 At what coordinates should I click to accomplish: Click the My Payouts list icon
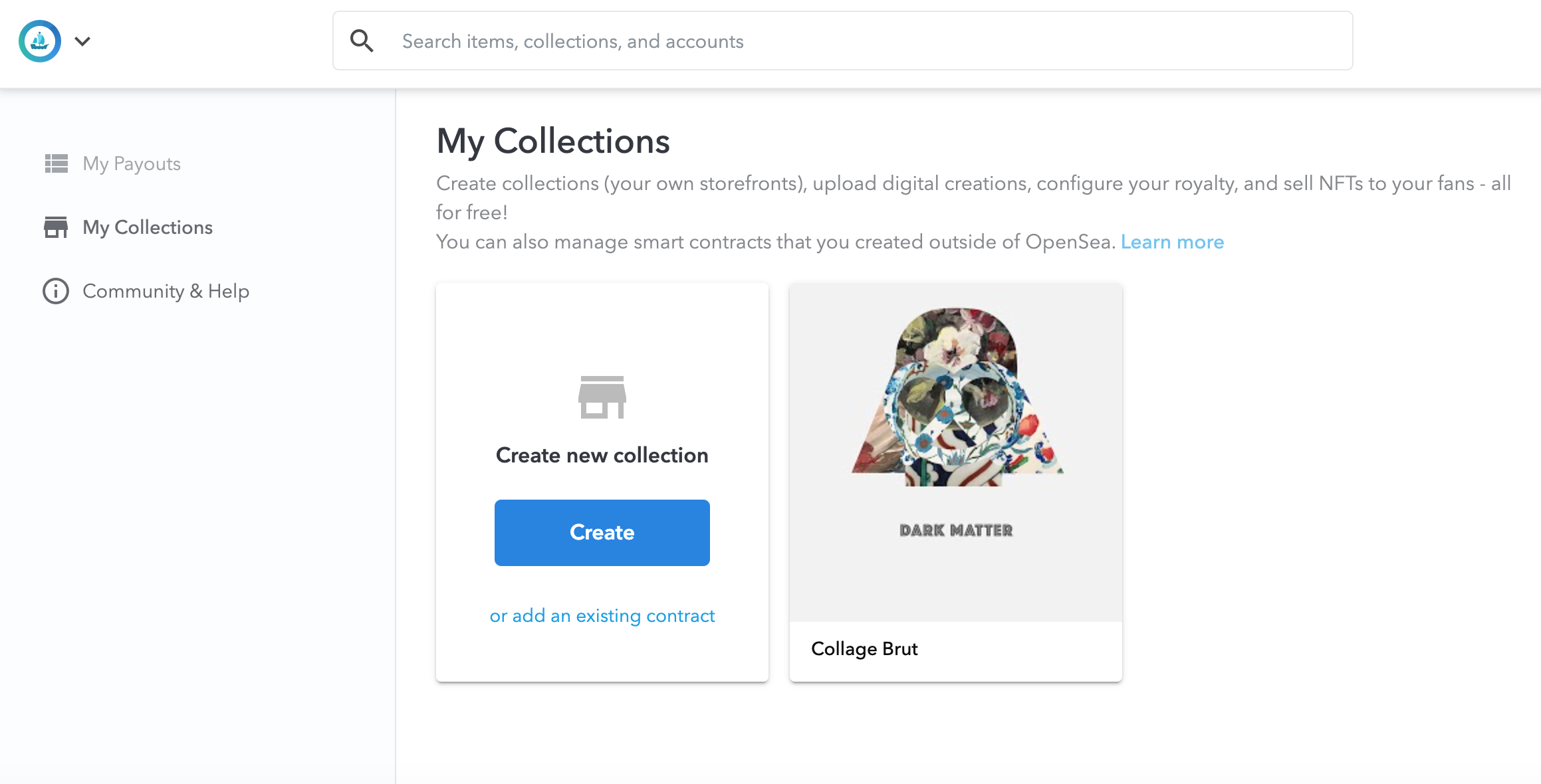click(x=56, y=163)
